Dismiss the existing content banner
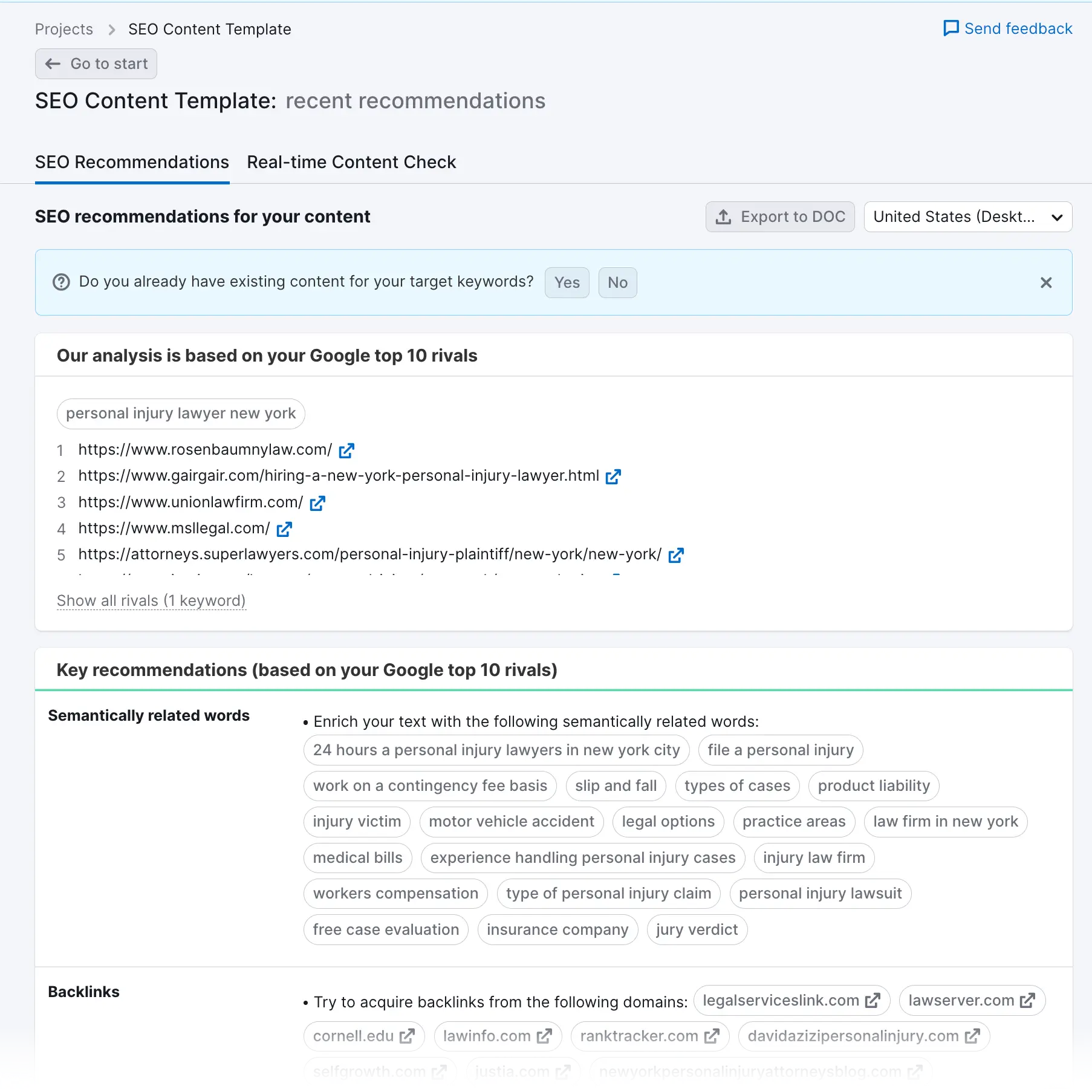1092x1092 pixels. (x=1046, y=282)
